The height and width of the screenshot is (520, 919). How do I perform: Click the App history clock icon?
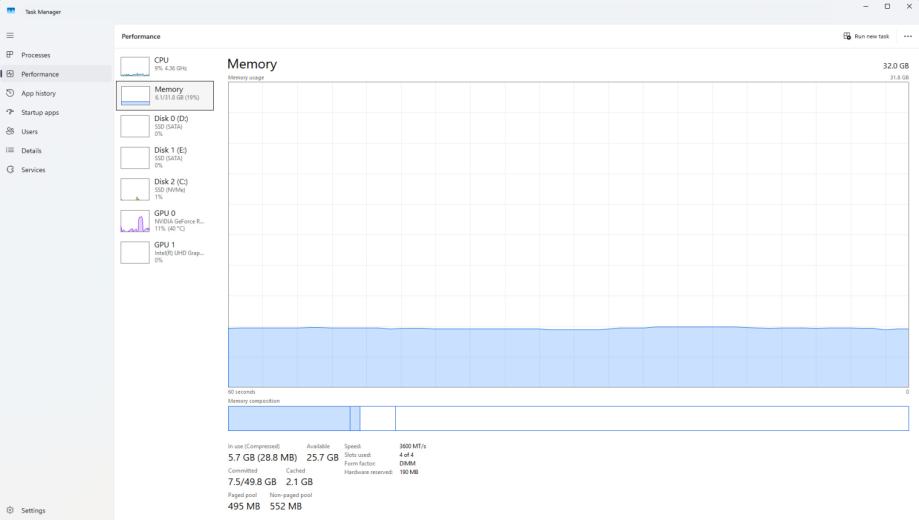click(10, 93)
